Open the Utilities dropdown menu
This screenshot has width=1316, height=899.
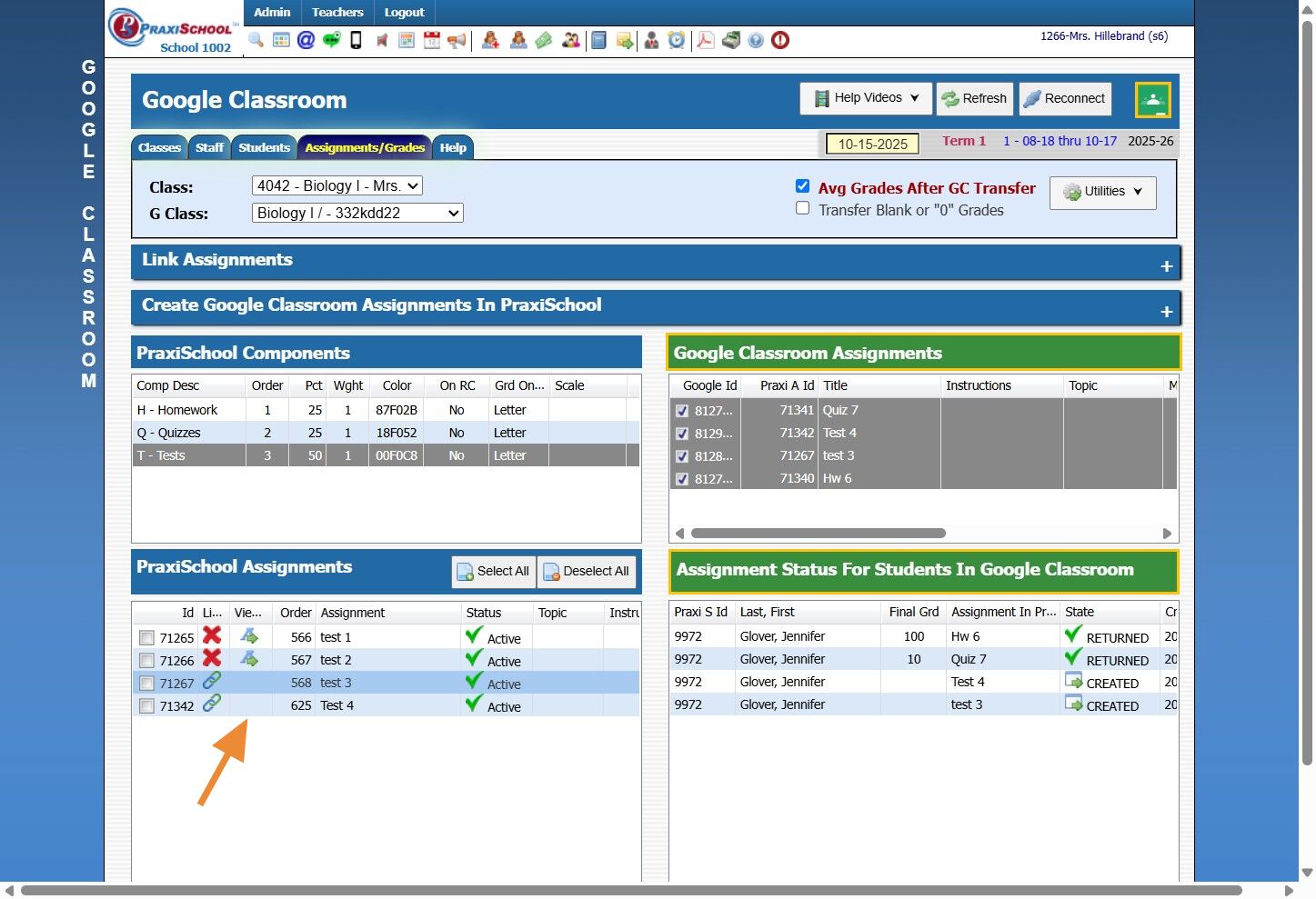(1102, 192)
